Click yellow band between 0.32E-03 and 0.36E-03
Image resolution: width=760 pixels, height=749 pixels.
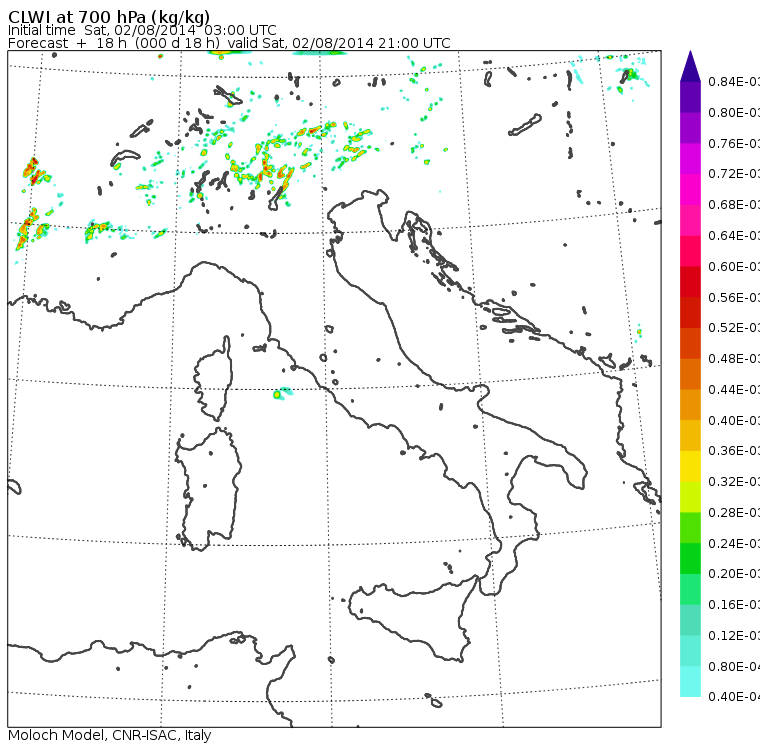(690, 466)
